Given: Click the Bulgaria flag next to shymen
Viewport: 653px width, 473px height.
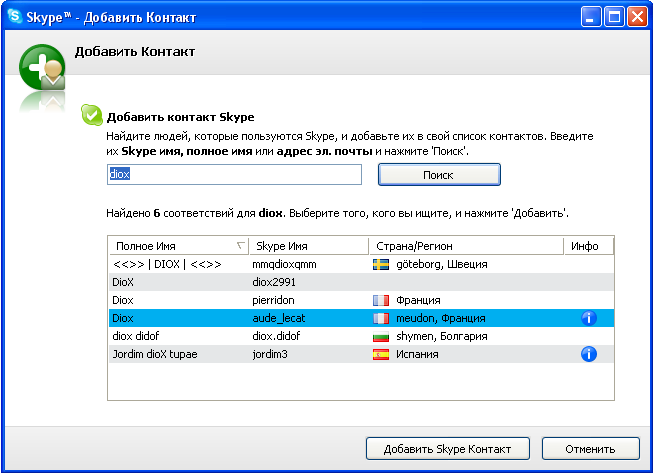Looking at the screenshot, I should 381,336.
